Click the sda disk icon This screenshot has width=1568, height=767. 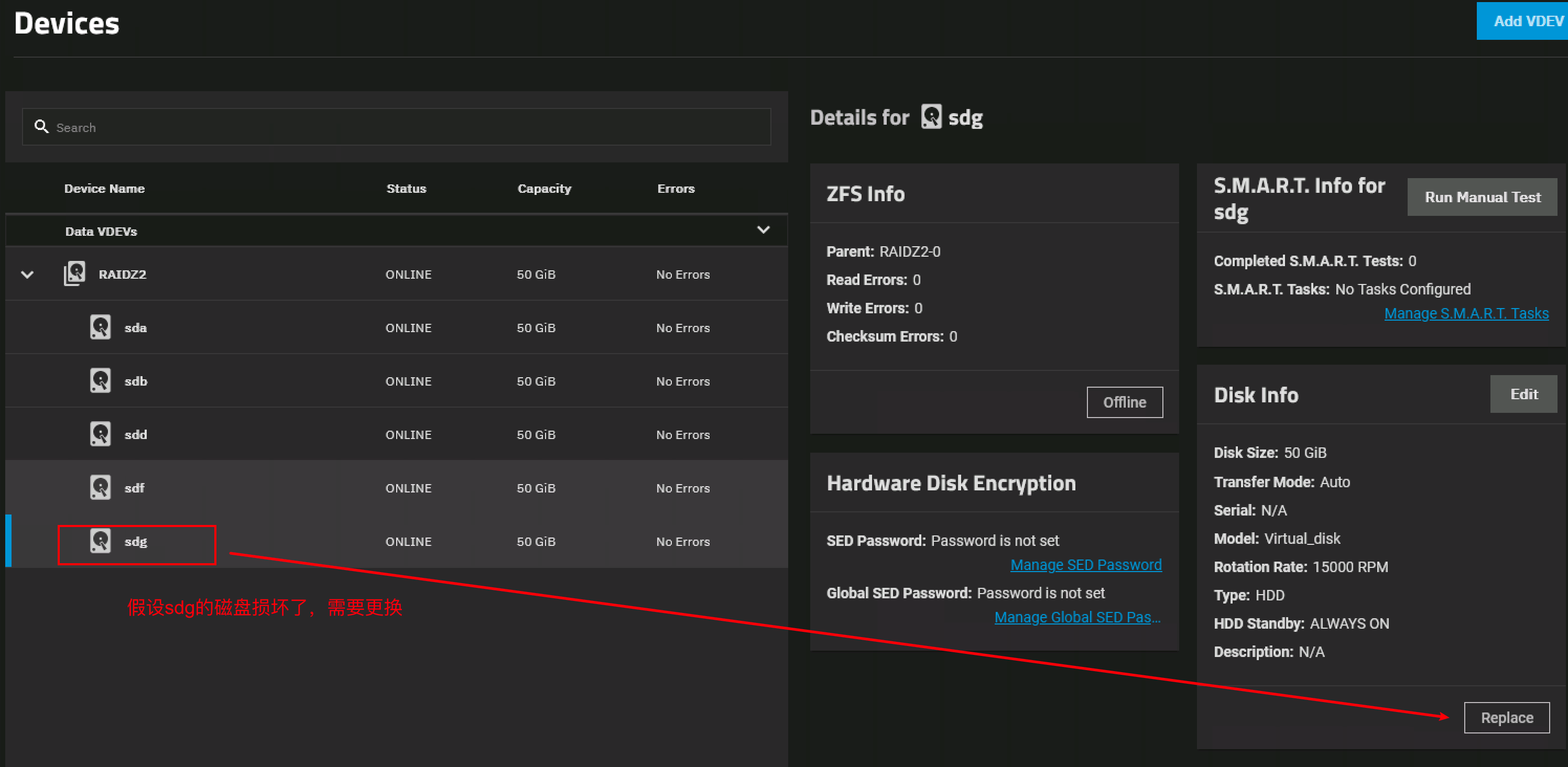[x=101, y=327]
